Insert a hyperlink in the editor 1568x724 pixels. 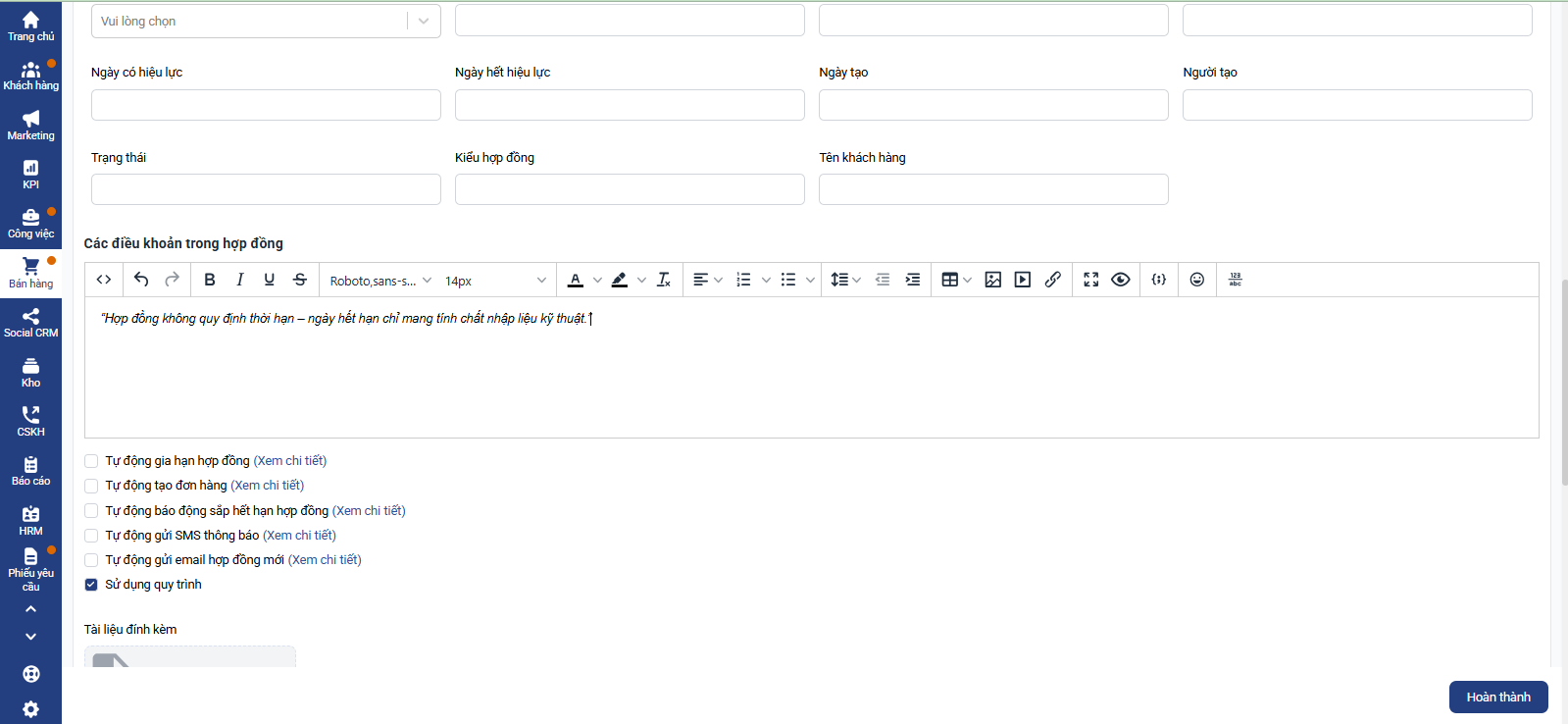(x=1053, y=280)
